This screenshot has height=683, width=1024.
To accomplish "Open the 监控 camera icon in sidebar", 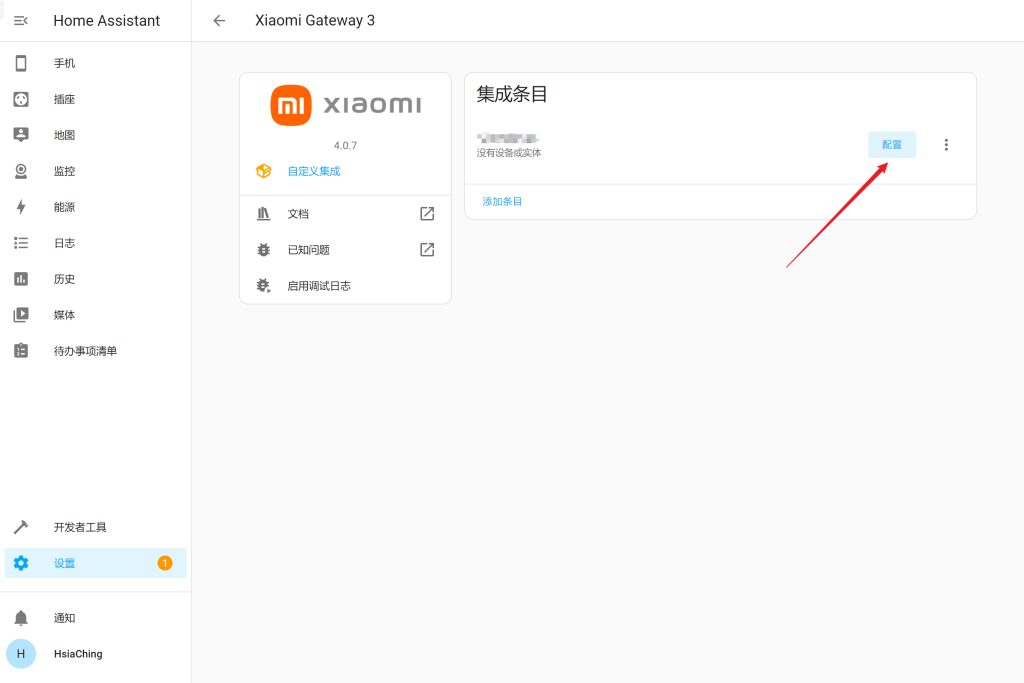I will coord(21,171).
